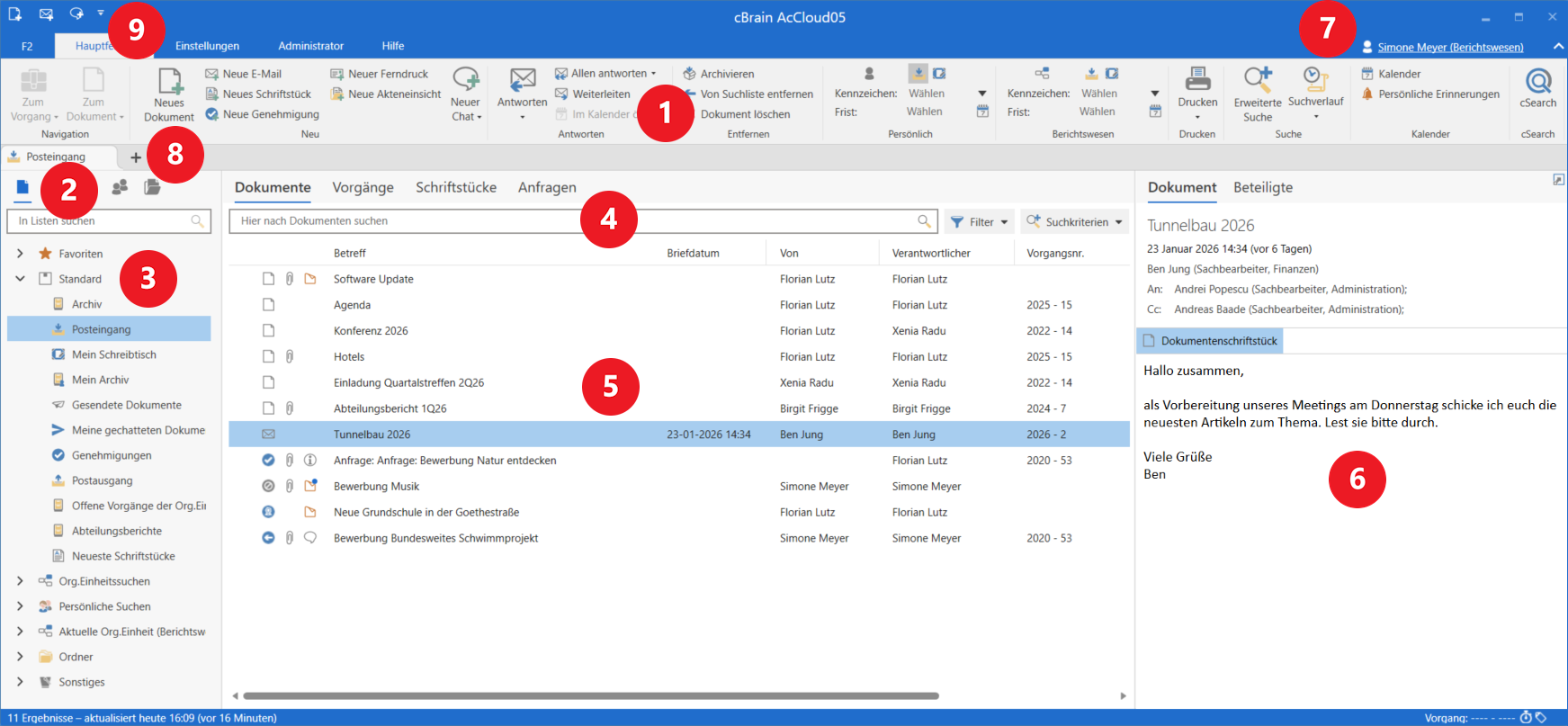
Task: Open Neue Akteneinsicht
Action: [385, 94]
